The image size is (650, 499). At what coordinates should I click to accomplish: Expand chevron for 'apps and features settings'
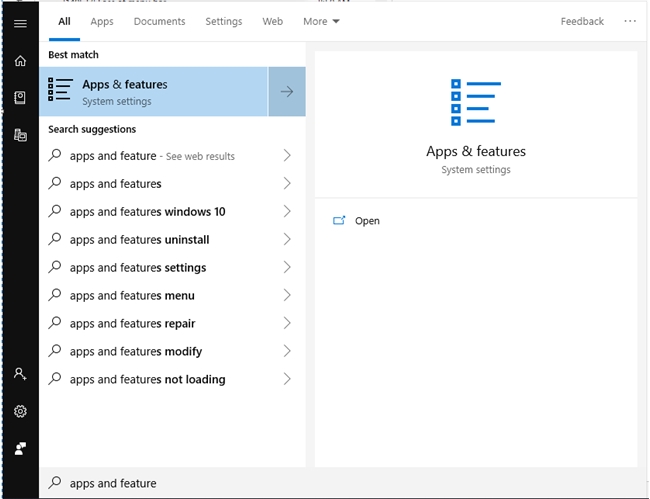pyautogui.click(x=287, y=267)
